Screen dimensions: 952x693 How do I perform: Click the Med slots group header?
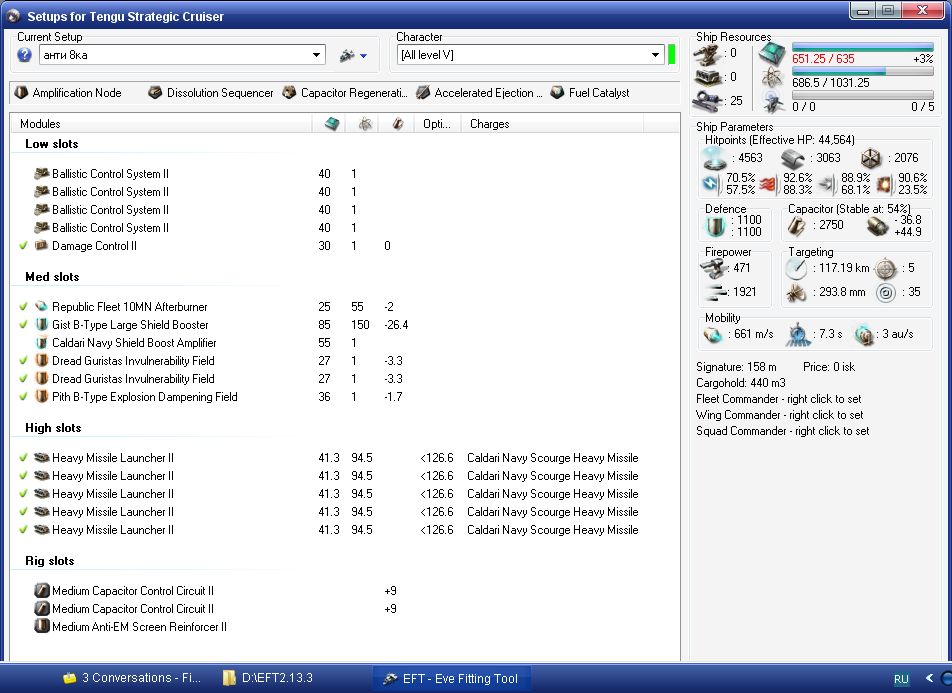tap(52, 277)
